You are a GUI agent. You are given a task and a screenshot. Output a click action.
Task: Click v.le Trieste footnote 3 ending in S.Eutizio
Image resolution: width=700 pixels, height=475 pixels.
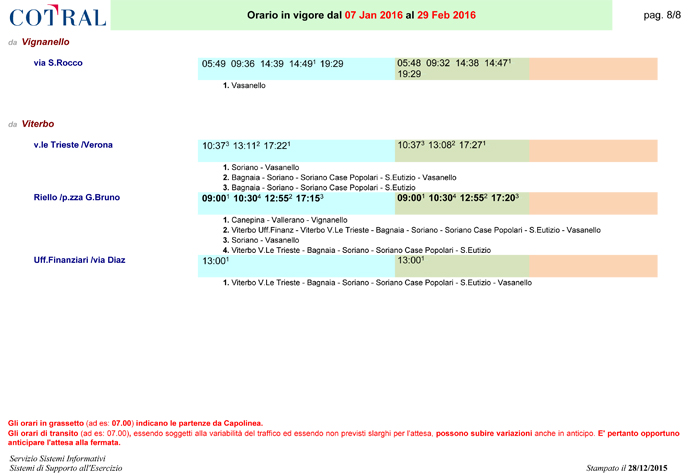click(x=319, y=188)
